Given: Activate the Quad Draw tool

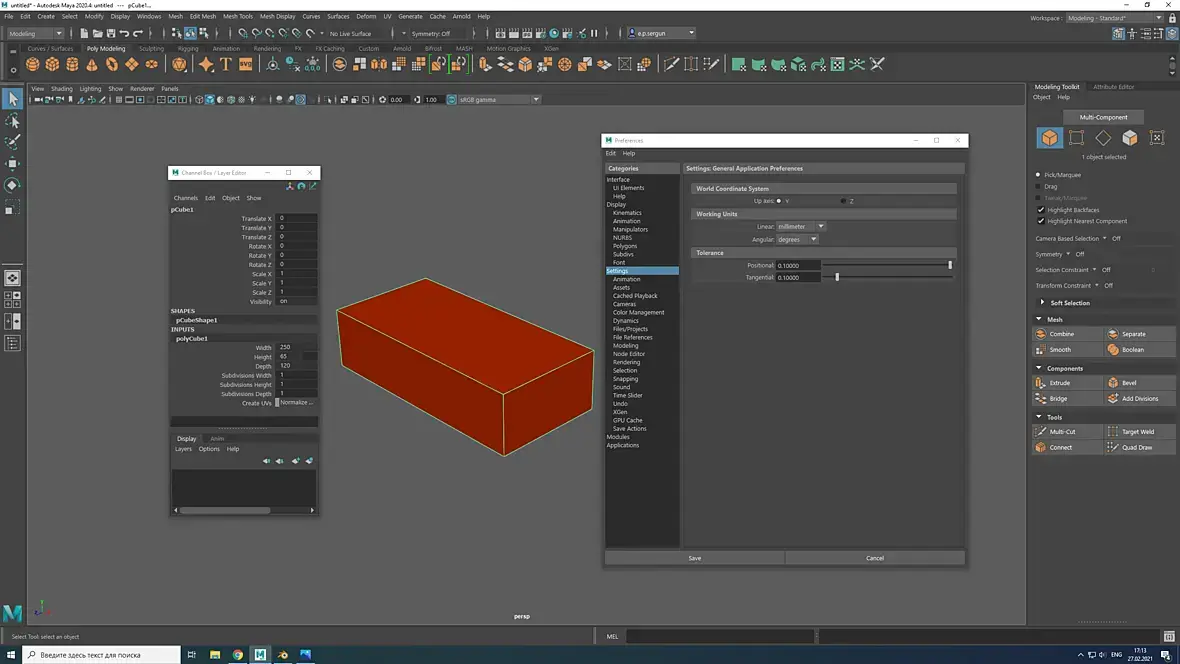Looking at the screenshot, I should [x=1113, y=448].
